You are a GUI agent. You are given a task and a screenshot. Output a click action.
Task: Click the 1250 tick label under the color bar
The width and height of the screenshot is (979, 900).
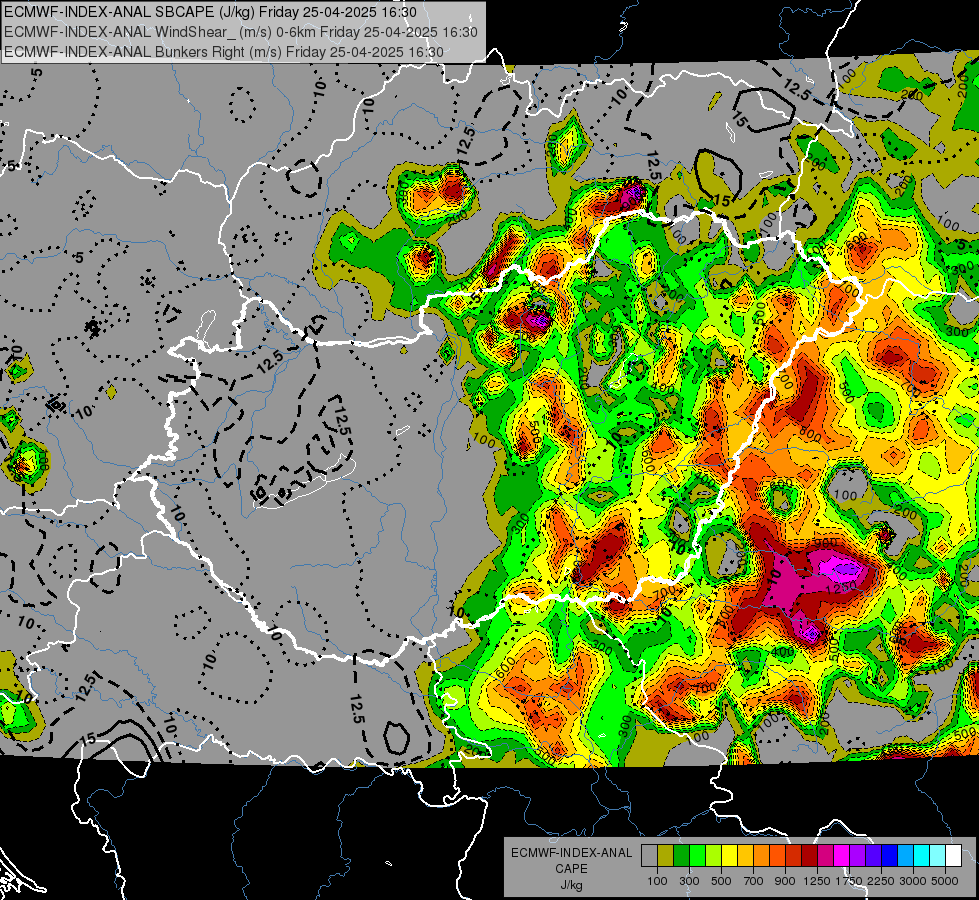tap(817, 881)
